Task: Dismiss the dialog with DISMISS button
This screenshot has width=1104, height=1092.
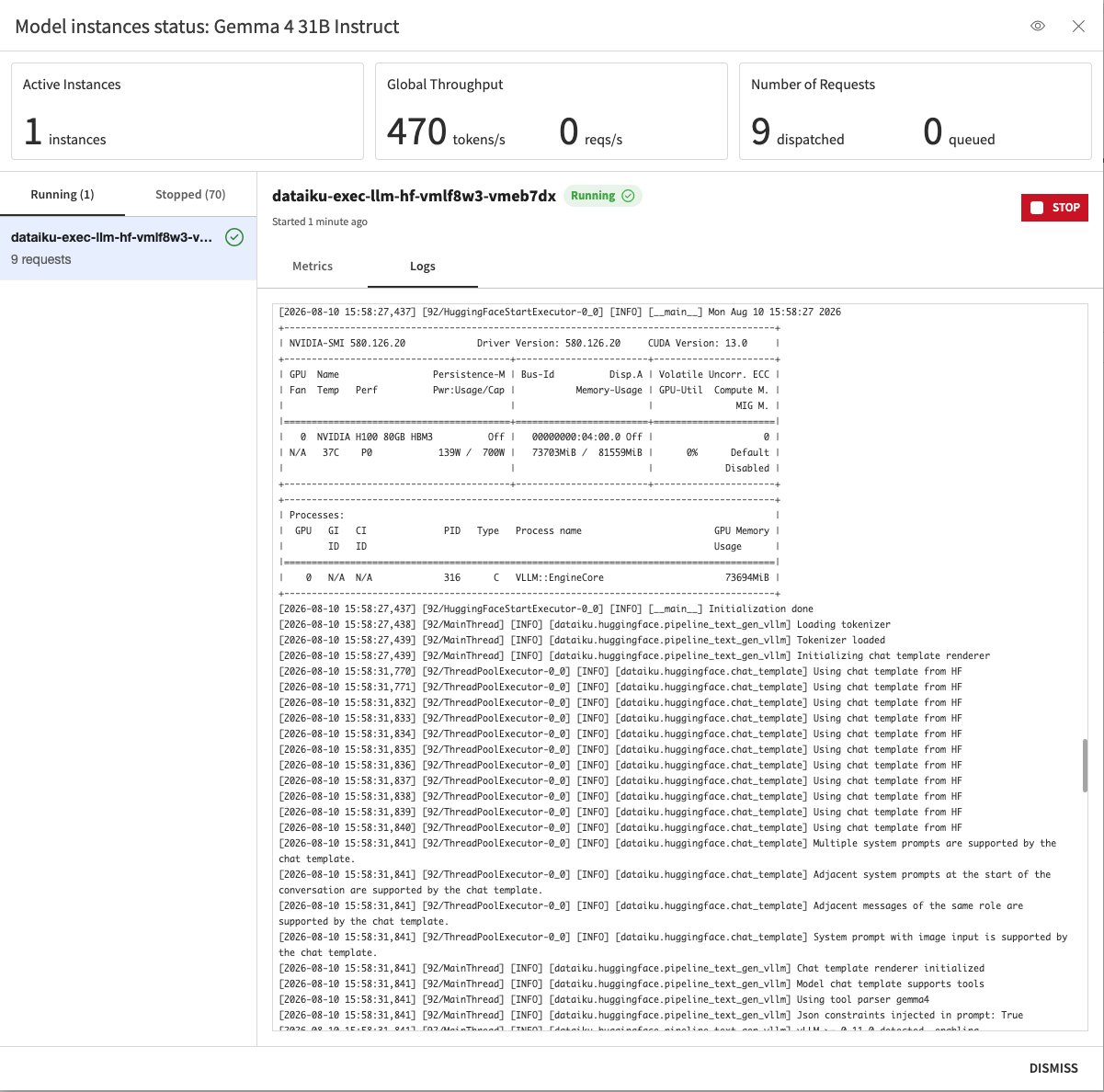Action: [x=1053, y=1068]
